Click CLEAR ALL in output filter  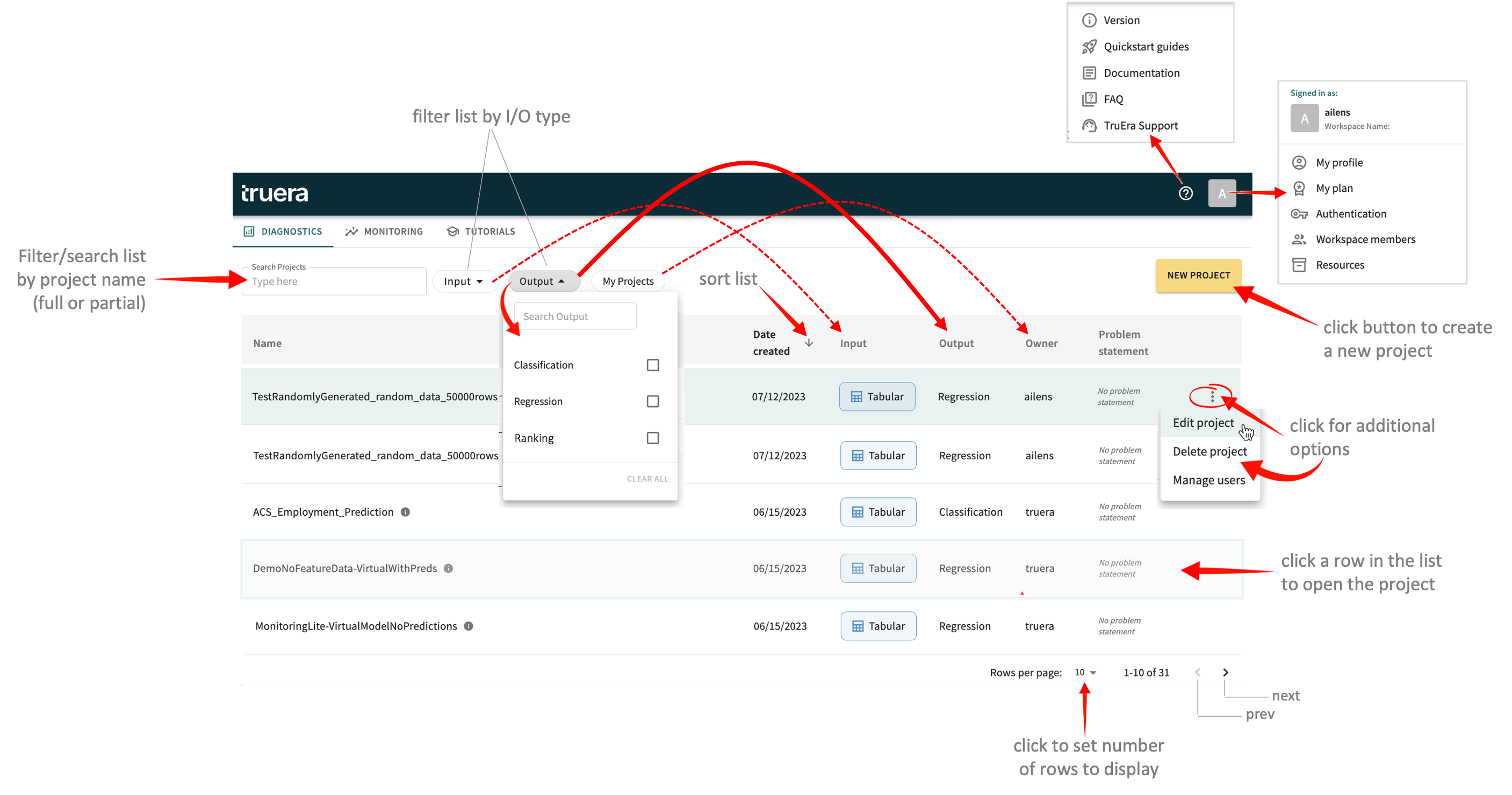647,479
